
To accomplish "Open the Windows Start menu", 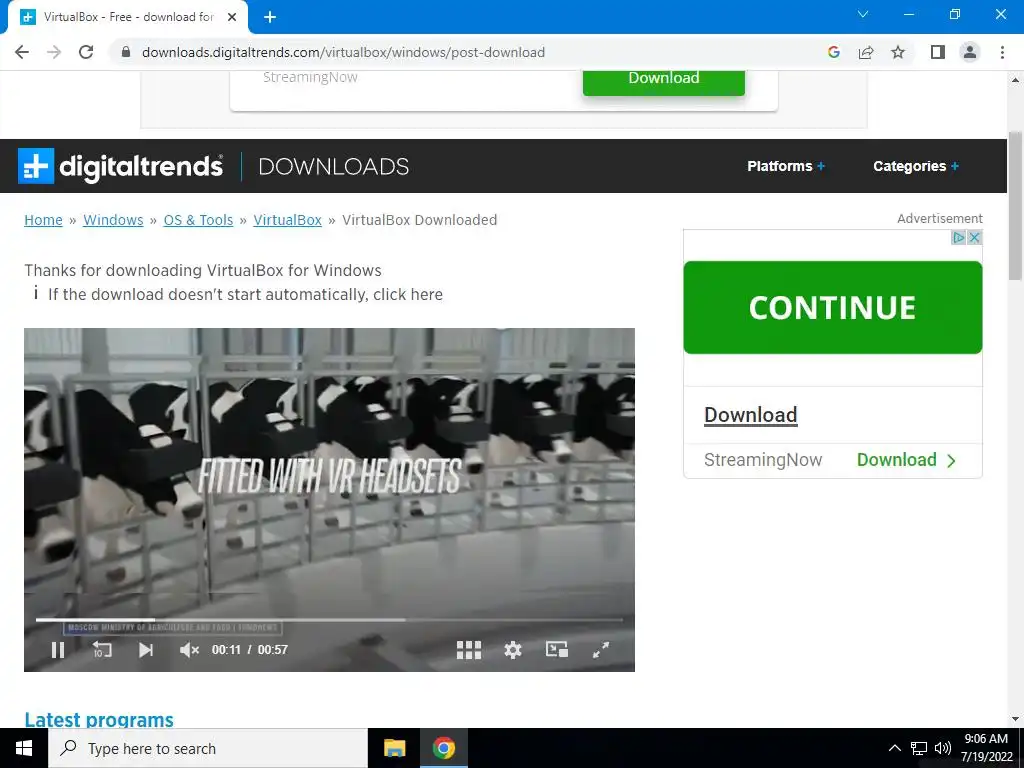I will [24, 748].
